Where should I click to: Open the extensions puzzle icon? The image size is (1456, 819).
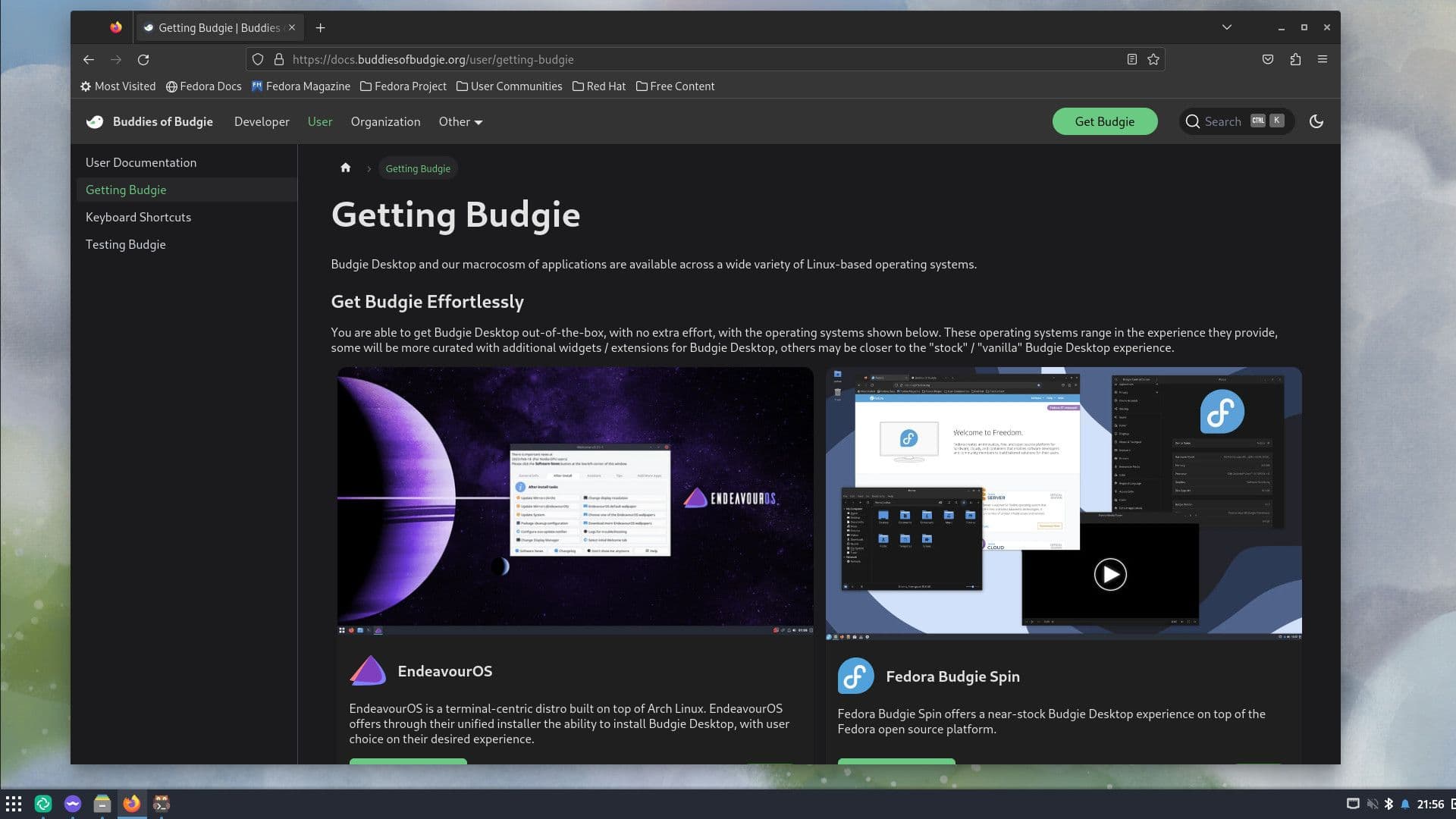tap(1295, 59)
